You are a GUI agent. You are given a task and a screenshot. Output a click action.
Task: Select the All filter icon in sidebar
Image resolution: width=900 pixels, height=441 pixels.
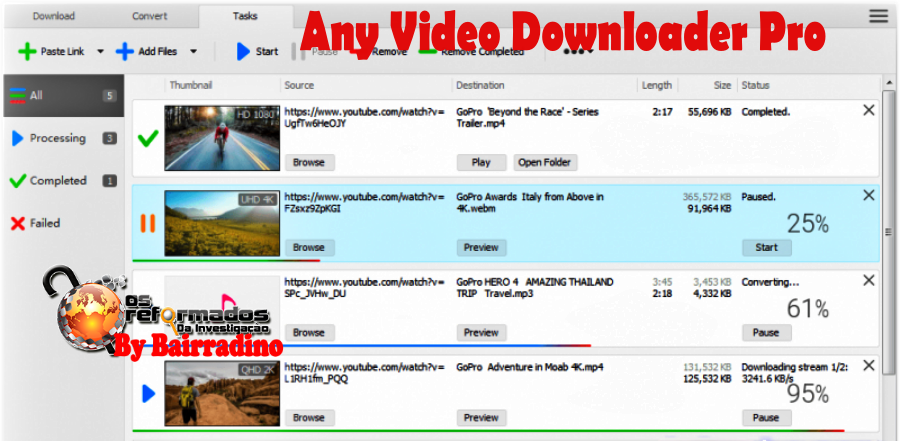pos(18,96)
